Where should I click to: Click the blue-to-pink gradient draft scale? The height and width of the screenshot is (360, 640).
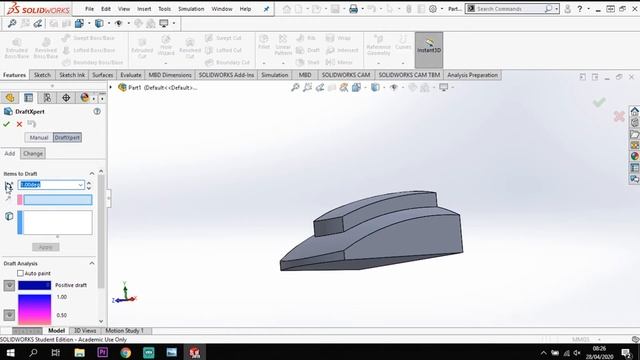pos(34,309)
